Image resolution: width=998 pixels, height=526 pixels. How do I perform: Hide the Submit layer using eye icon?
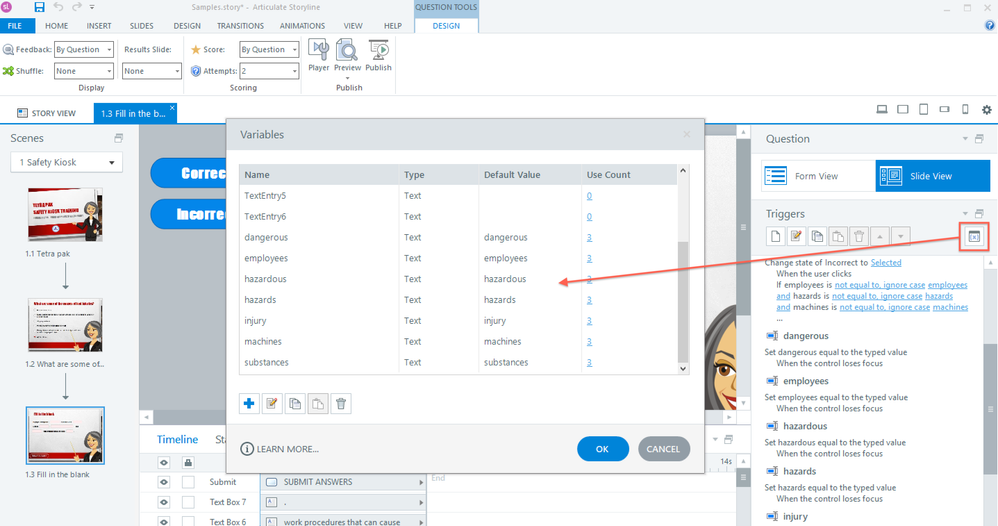click(x=163, y=482)
